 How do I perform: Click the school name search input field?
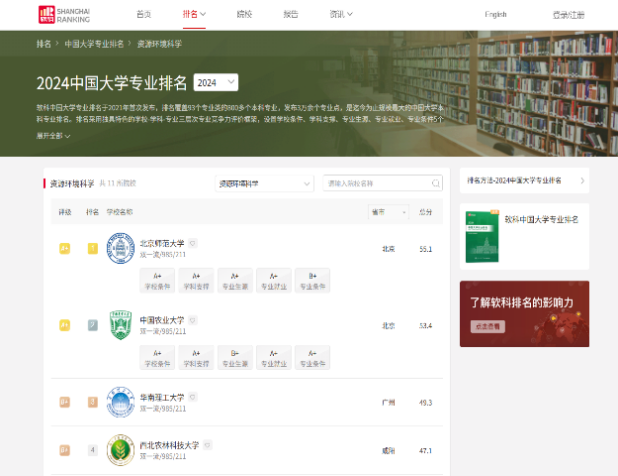376,183
